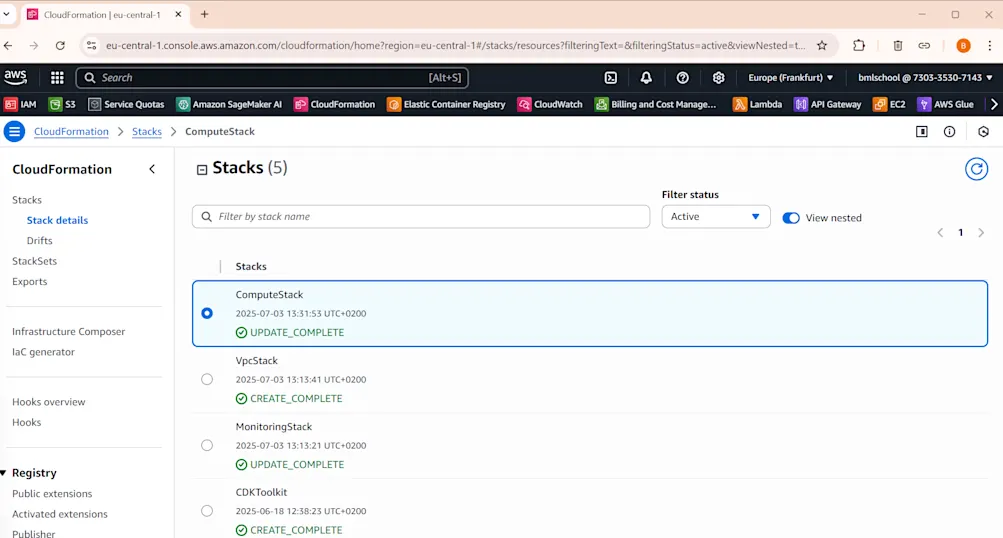
Task: Open the info panel icon
Action: pos(949,131)
